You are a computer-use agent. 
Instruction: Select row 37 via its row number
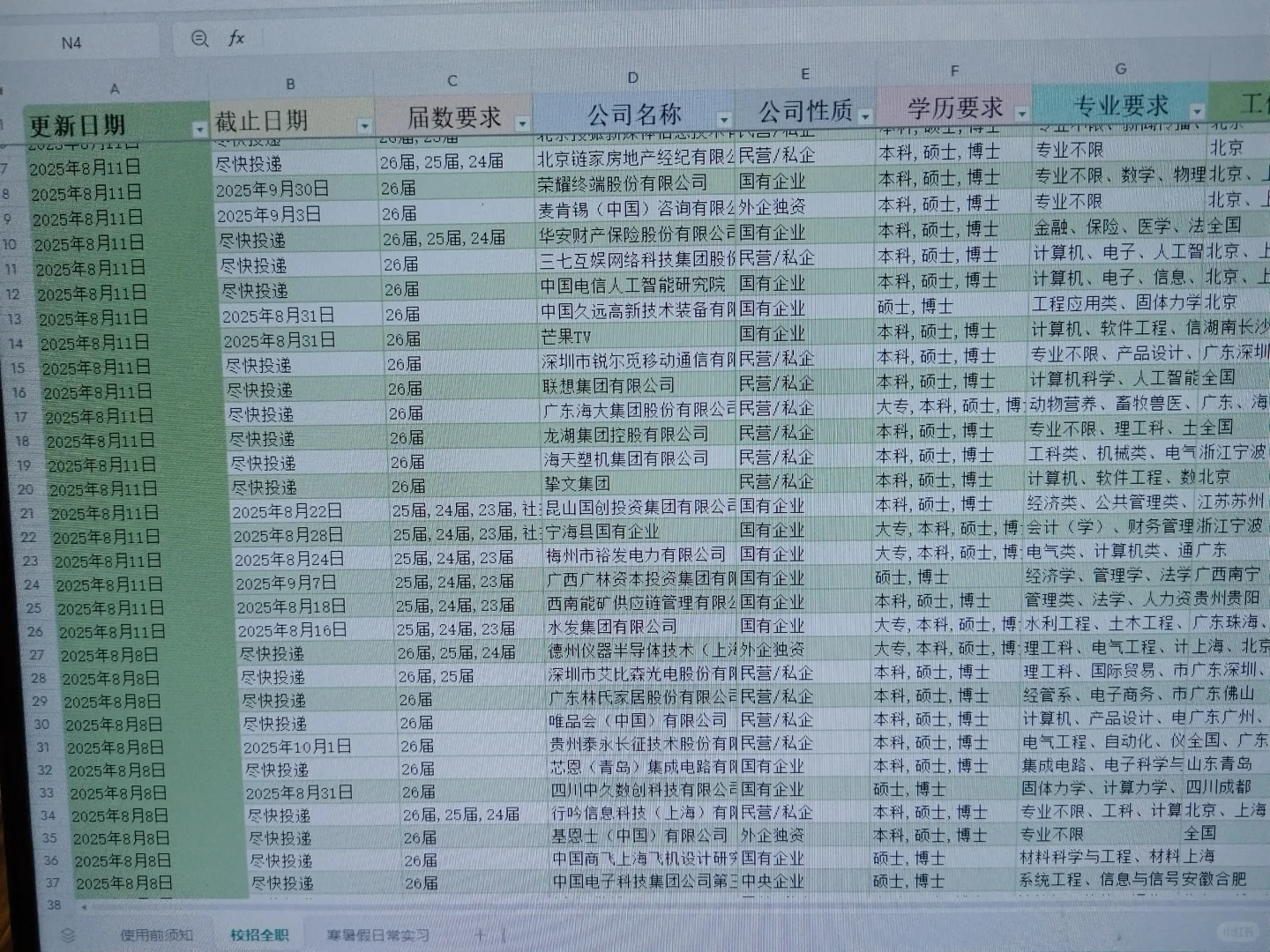click(x=53, y=882)
